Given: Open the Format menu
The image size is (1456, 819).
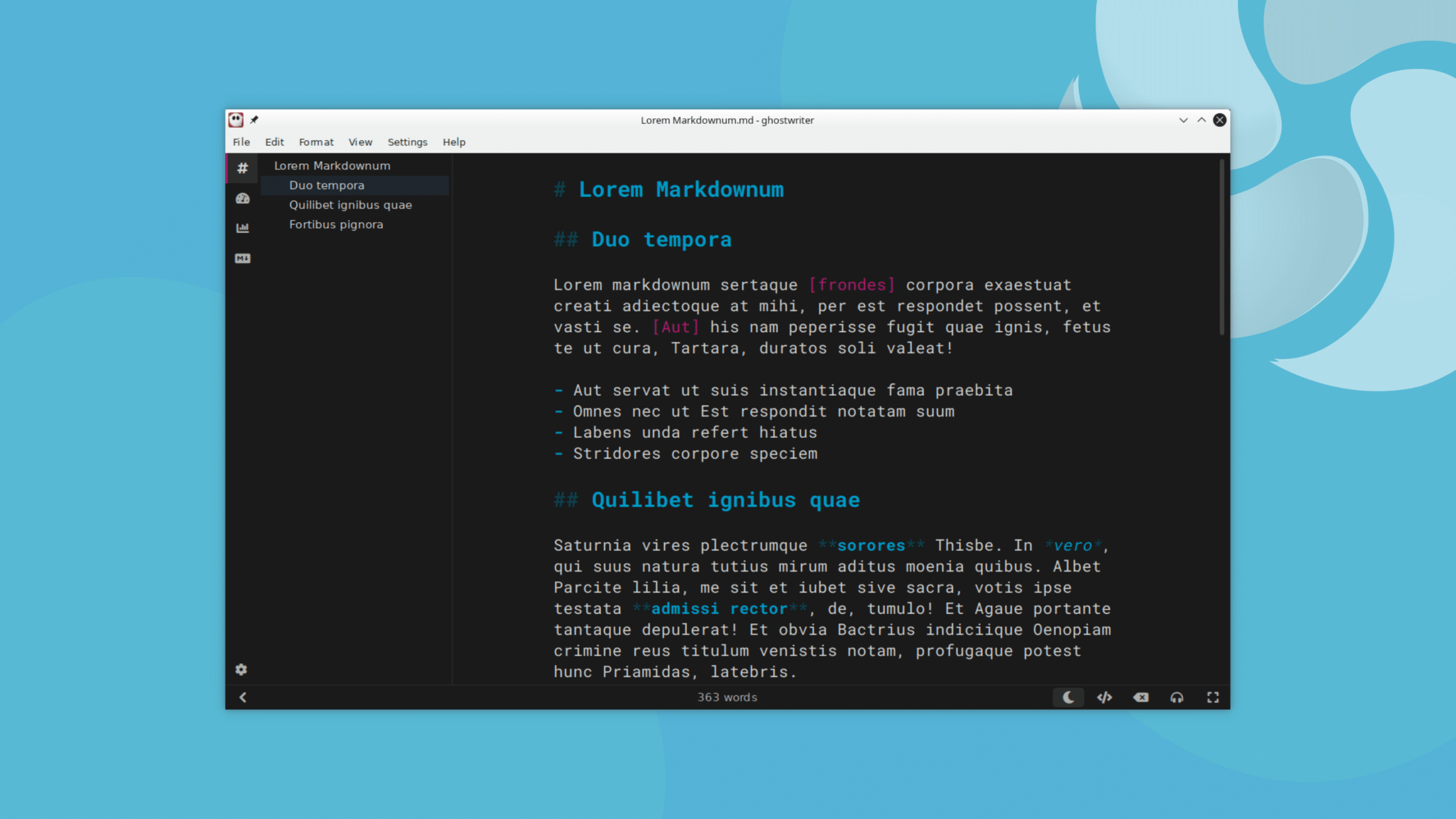Looking at the screenshot, I should [x=316, y=142].
